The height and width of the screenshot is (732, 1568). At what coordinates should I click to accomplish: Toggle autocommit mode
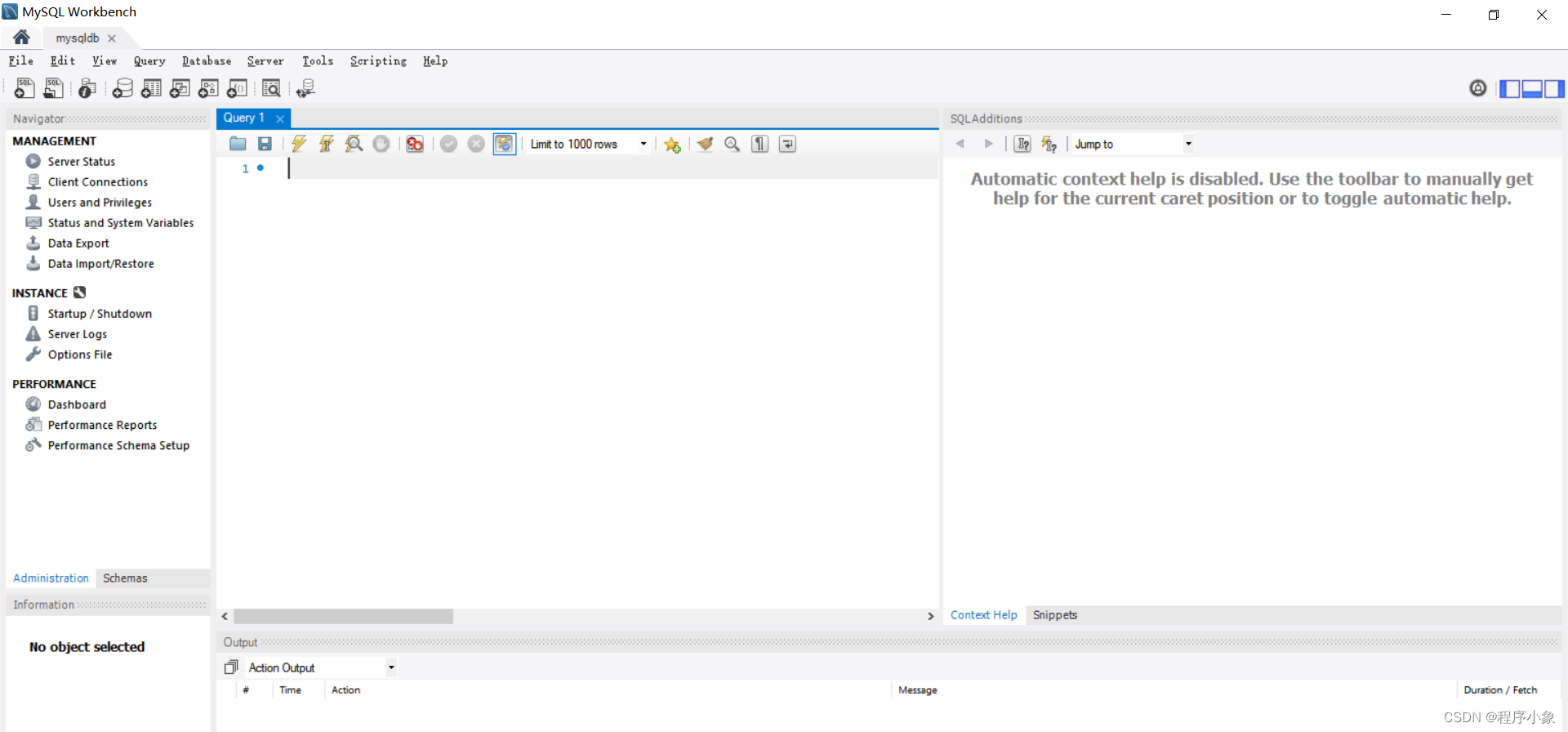[505, 144]
